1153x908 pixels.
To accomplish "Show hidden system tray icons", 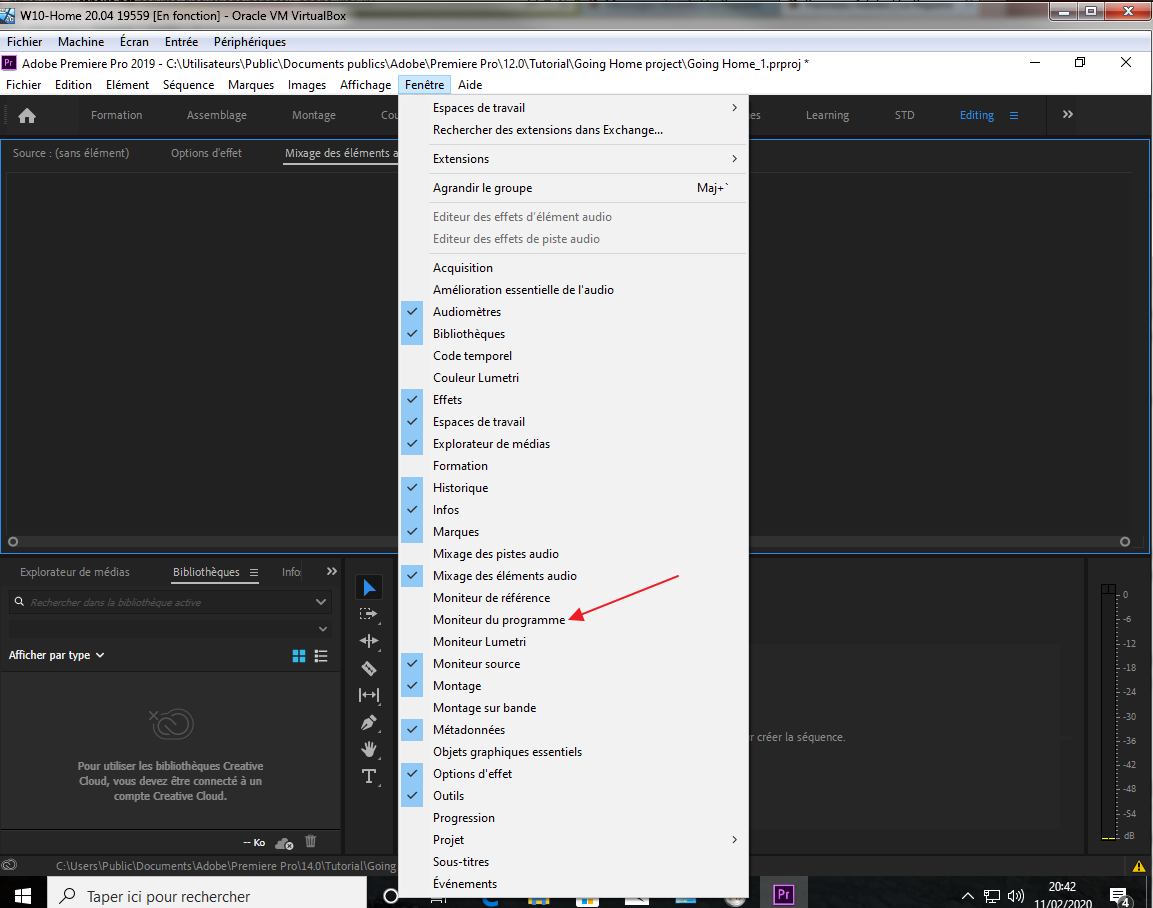I will point(968,896).
